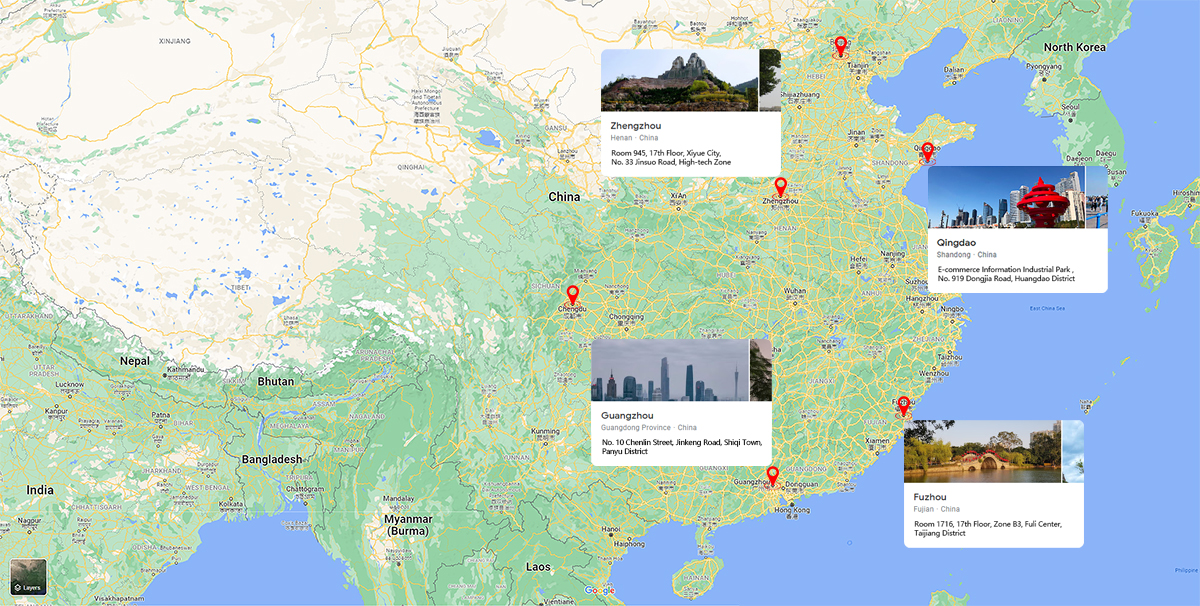The height and width of the screenshot is (606, 1200).
Task: Click the 'Shijiazhuang' city label
Action: [800, 94]
